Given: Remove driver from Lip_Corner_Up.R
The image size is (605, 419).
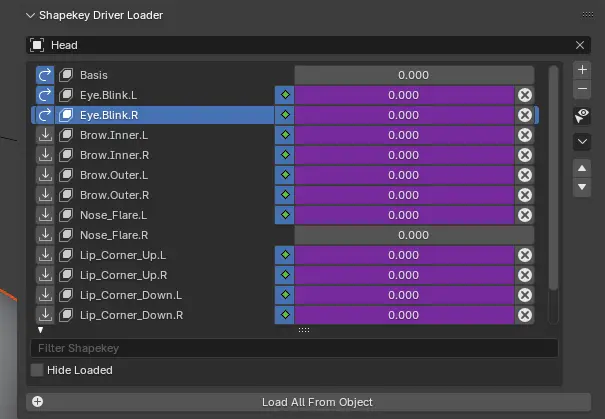Looking at the screenshot, I should [525, 275].
